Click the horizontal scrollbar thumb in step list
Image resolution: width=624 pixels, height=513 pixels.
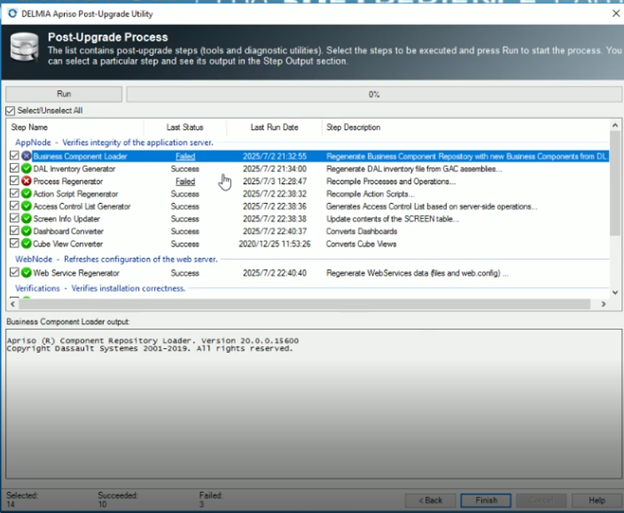pos(304,304)
